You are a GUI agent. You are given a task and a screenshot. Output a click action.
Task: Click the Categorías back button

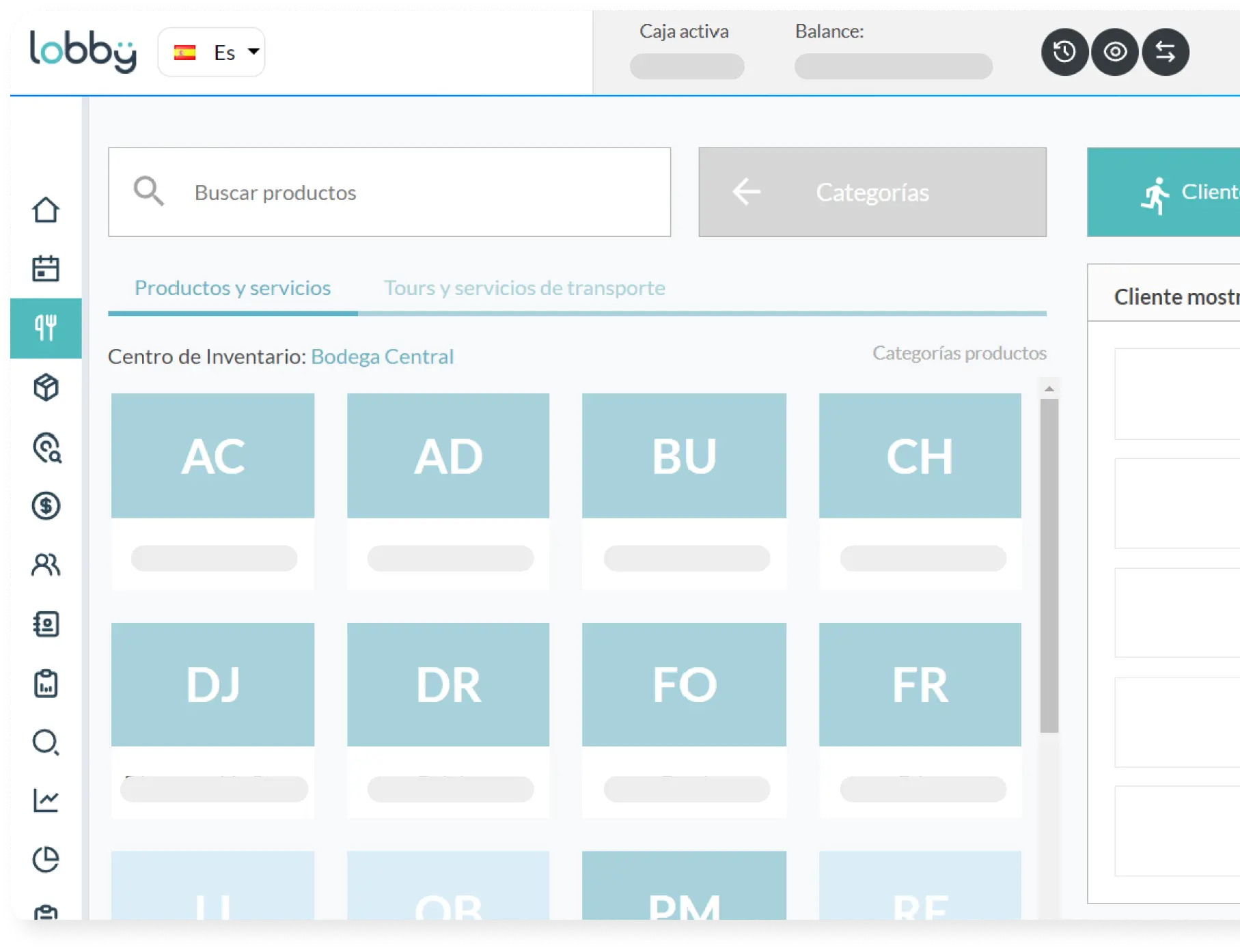(872, 192)
